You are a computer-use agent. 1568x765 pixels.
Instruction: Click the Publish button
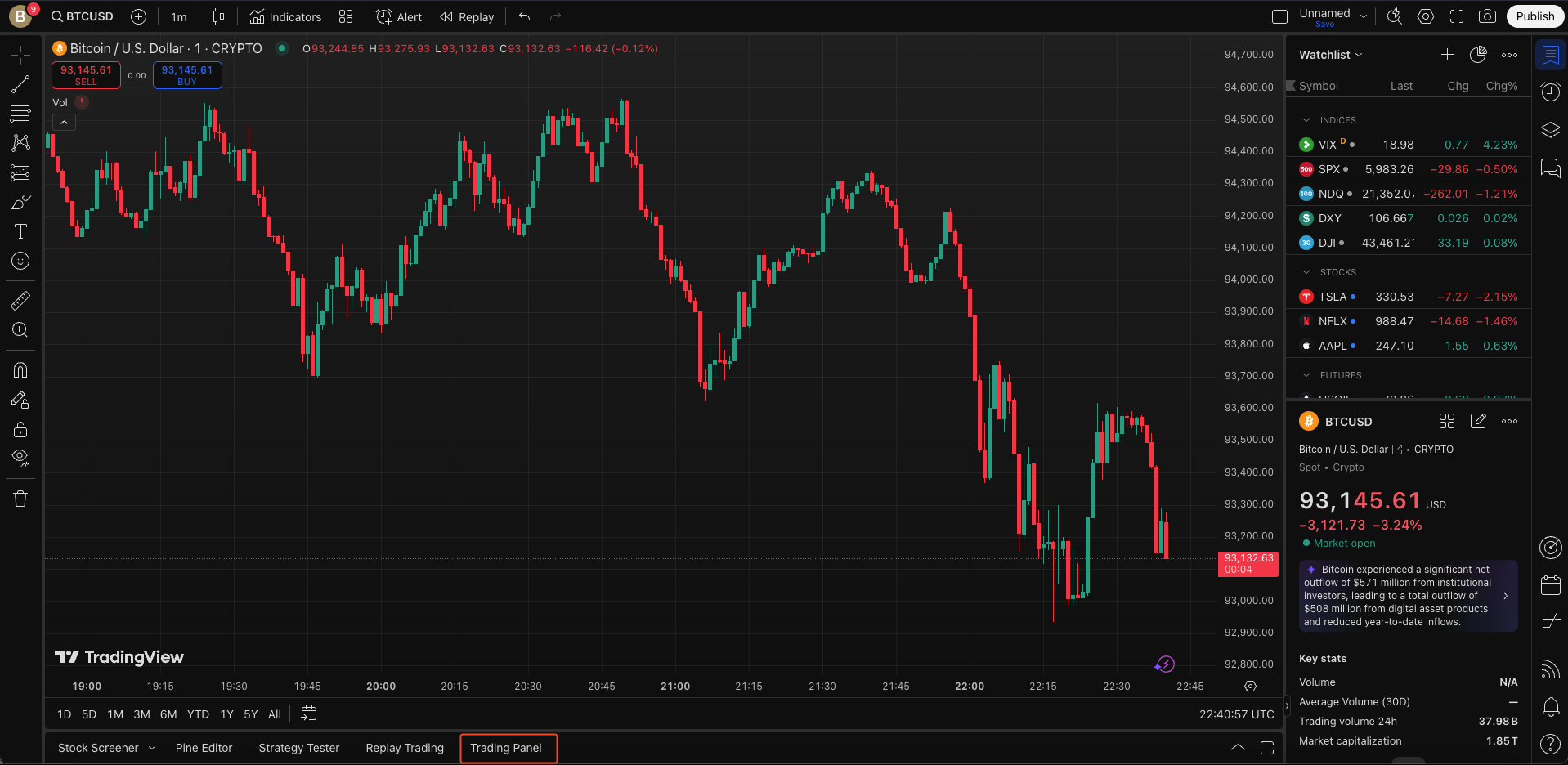pyautogui.click(x=1534, y=16)
